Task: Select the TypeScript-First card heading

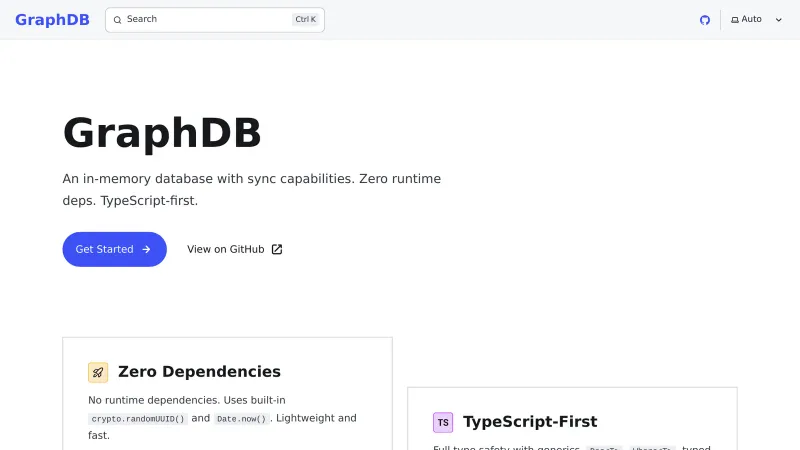Action: coord(530,421)
